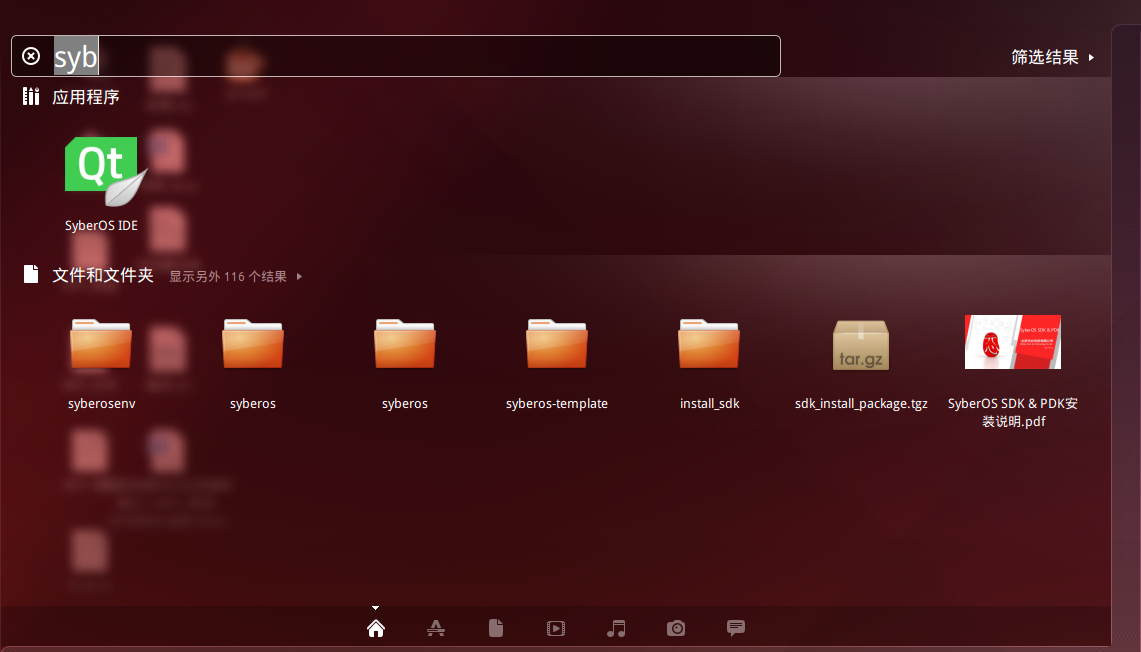The height and width of the screenshot is (652, 1141).
Task: Open the install_sdk folder
Action: coord(709,343)
